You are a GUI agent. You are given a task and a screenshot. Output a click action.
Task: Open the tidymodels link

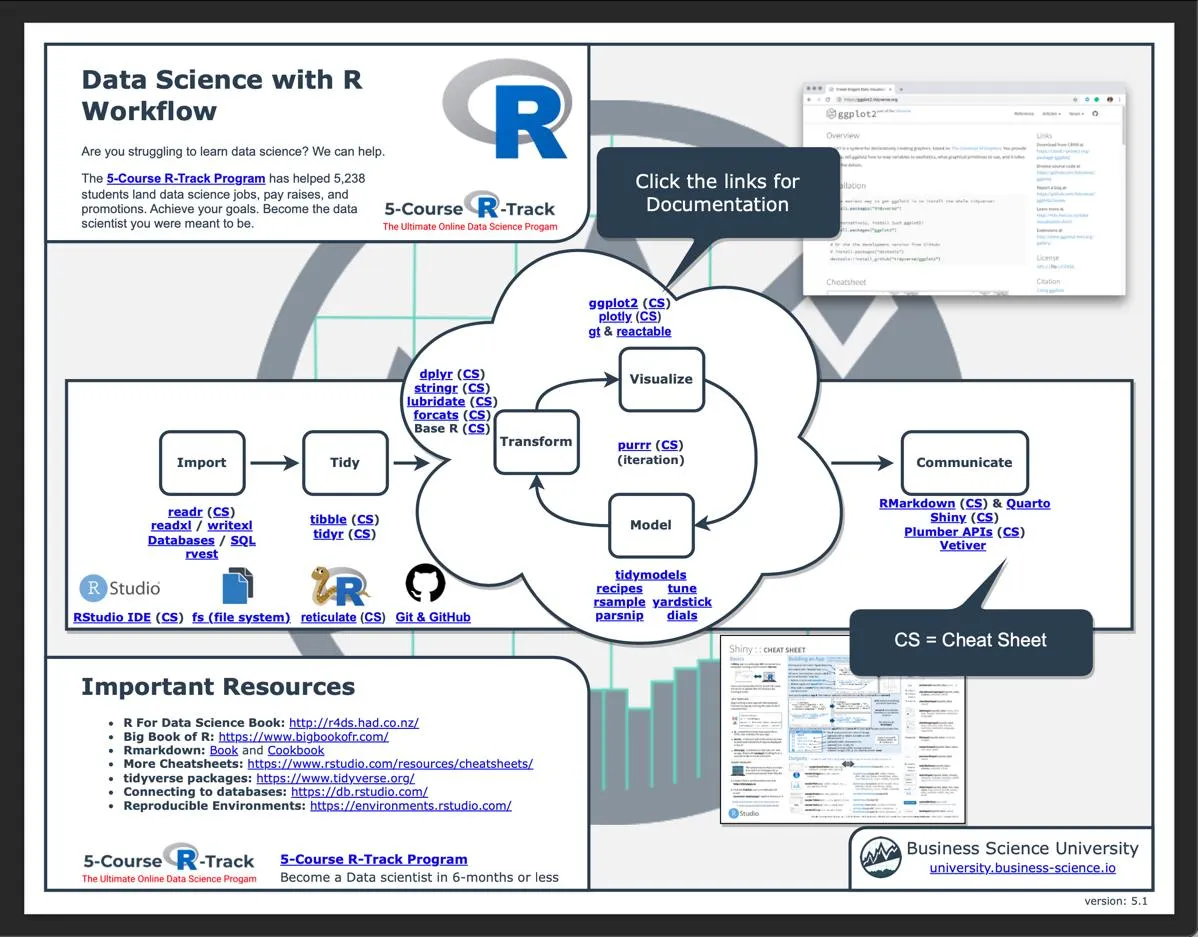pyautogui.click(x=651, y=575)
